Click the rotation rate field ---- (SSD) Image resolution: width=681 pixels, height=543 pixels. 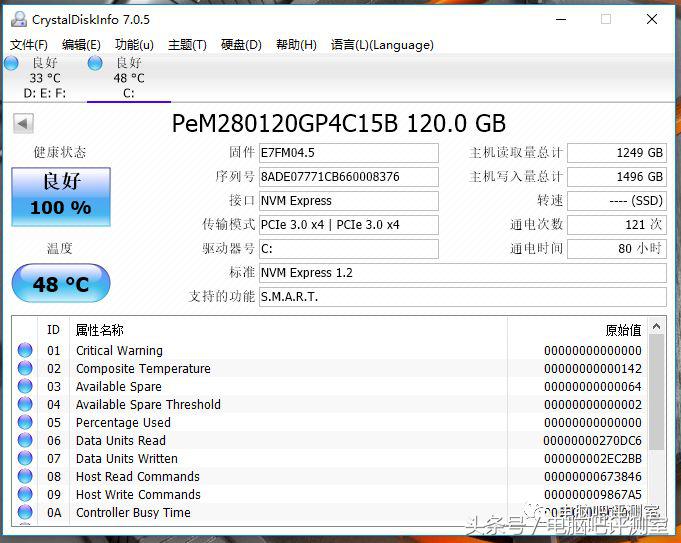pos(617,201)
